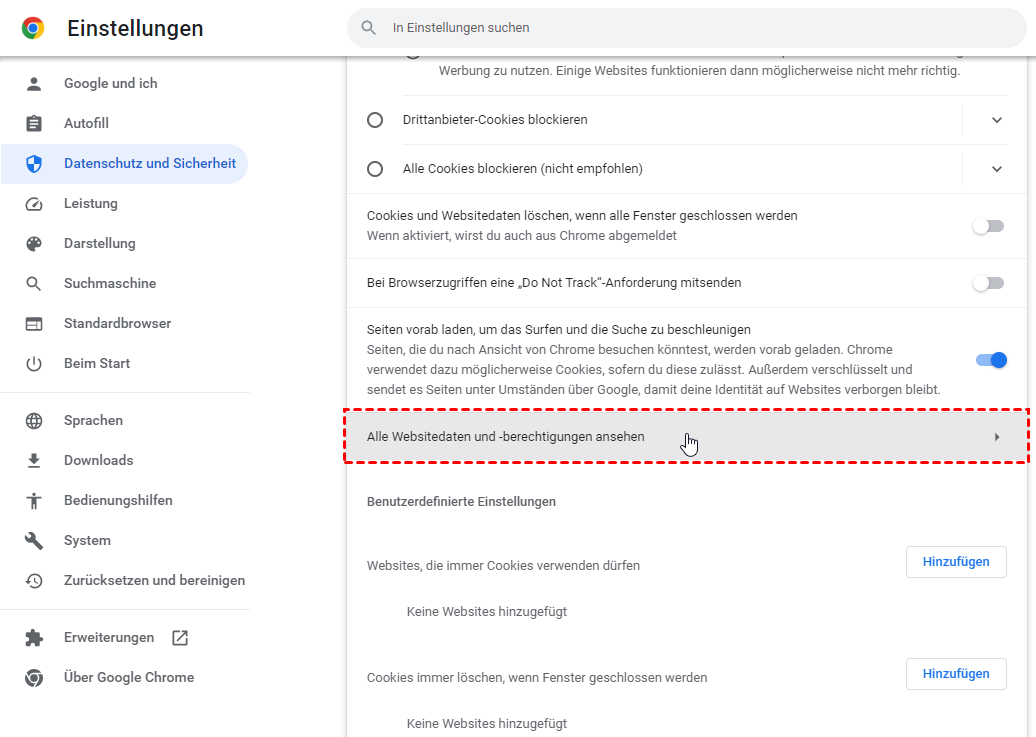Click the Beim Start power icon
1036x737 pixels.
(x=34, y=364)
